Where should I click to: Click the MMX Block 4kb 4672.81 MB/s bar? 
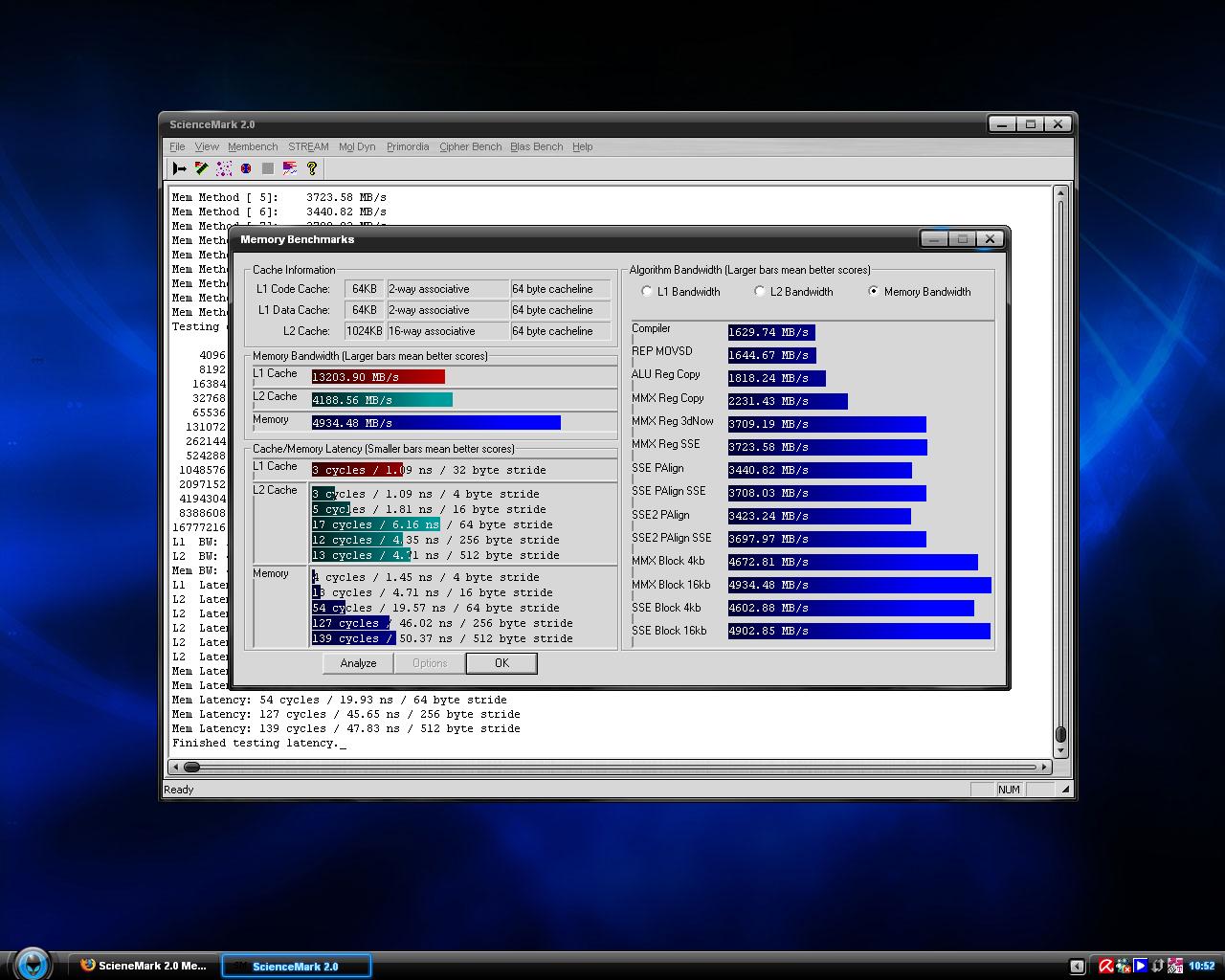(x=853, y=562)
